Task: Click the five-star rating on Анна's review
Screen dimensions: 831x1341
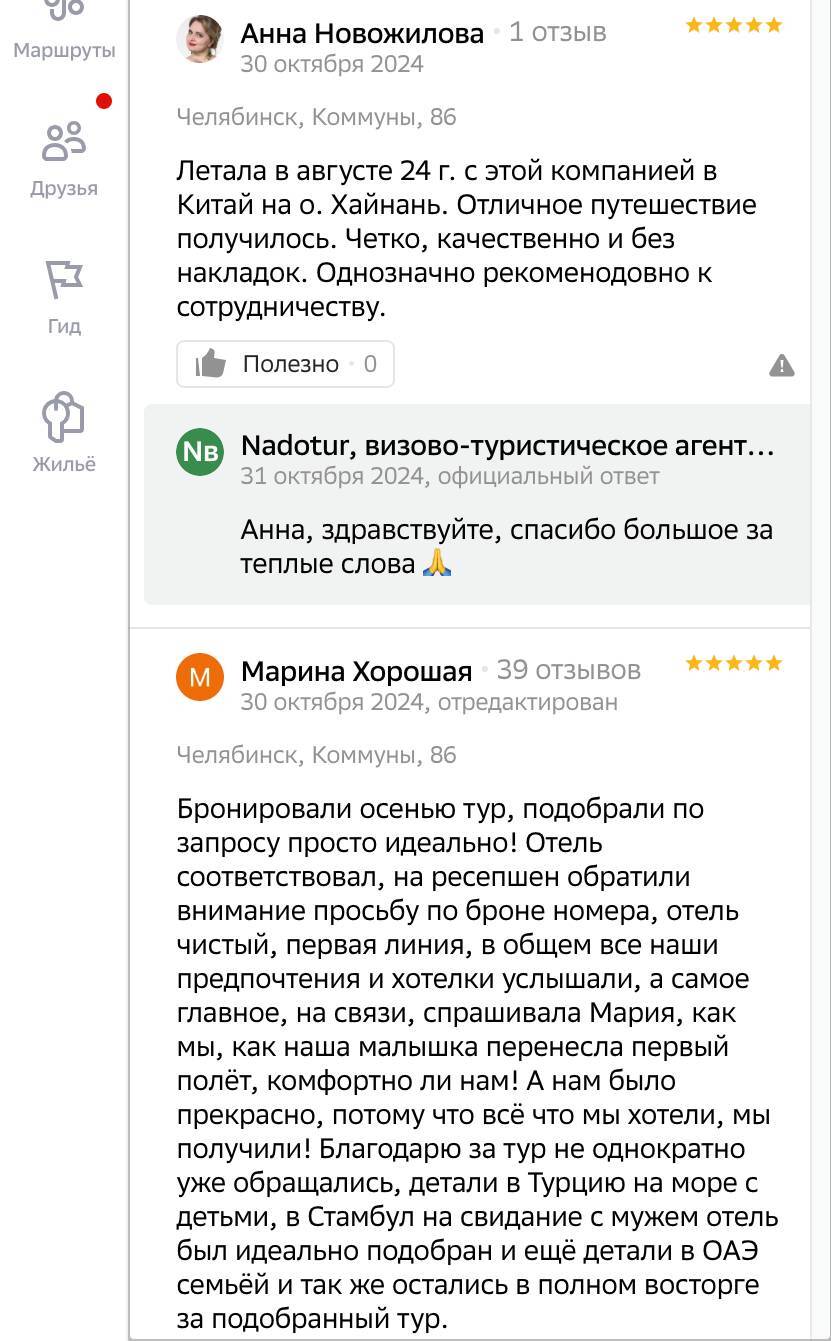Action: [x=733, y=26]
